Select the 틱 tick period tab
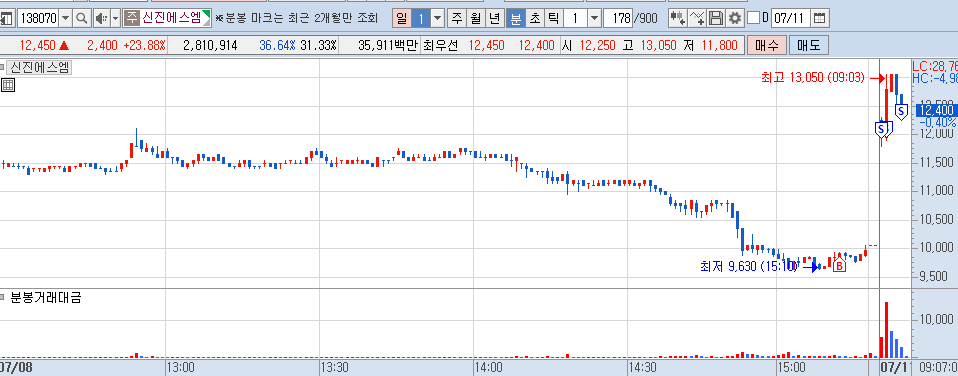Image resolution: width=958 pixels, height=376 pixels. [553, 18]
